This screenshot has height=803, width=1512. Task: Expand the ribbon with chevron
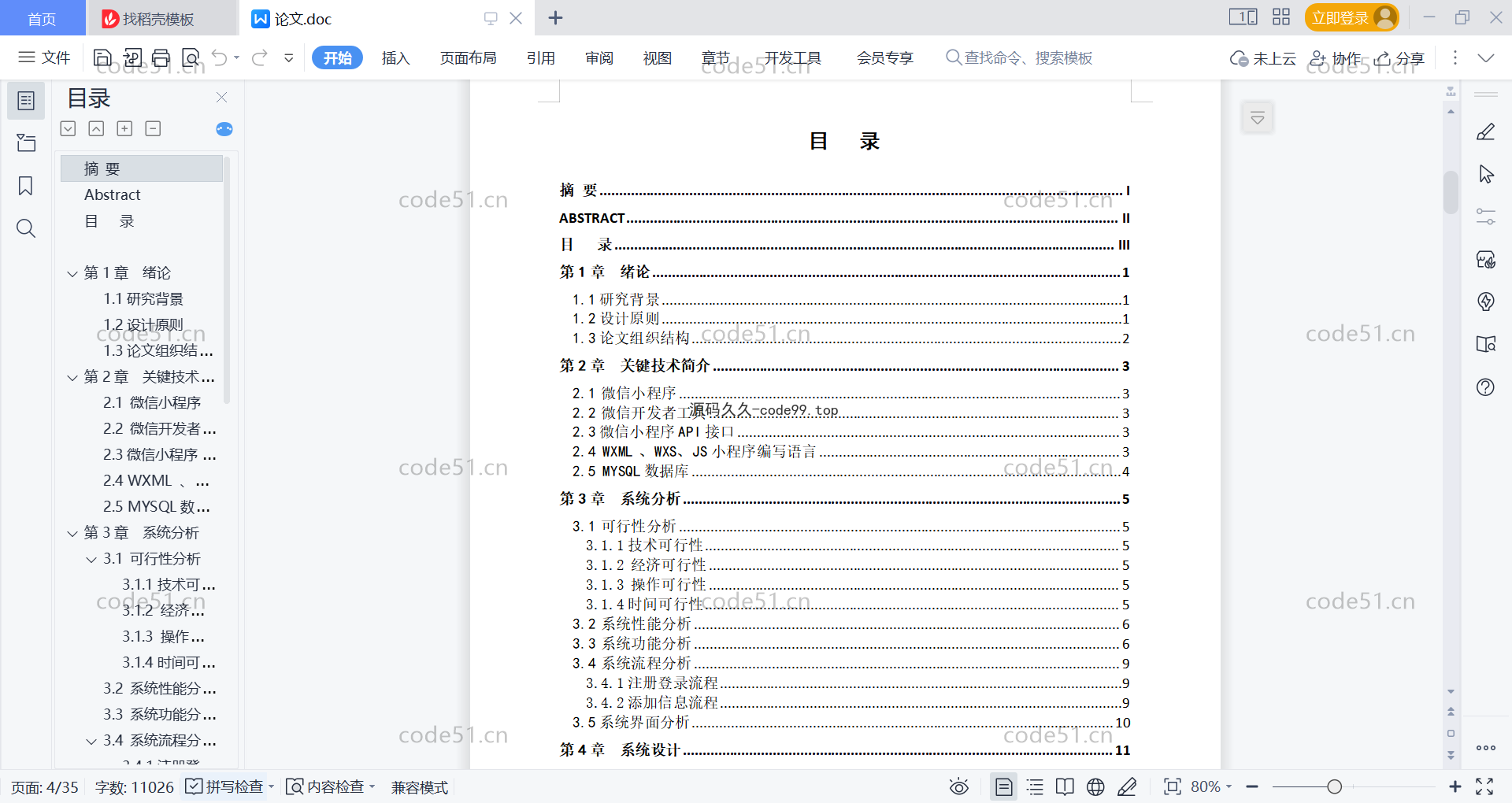click(x=1486, y=57)
